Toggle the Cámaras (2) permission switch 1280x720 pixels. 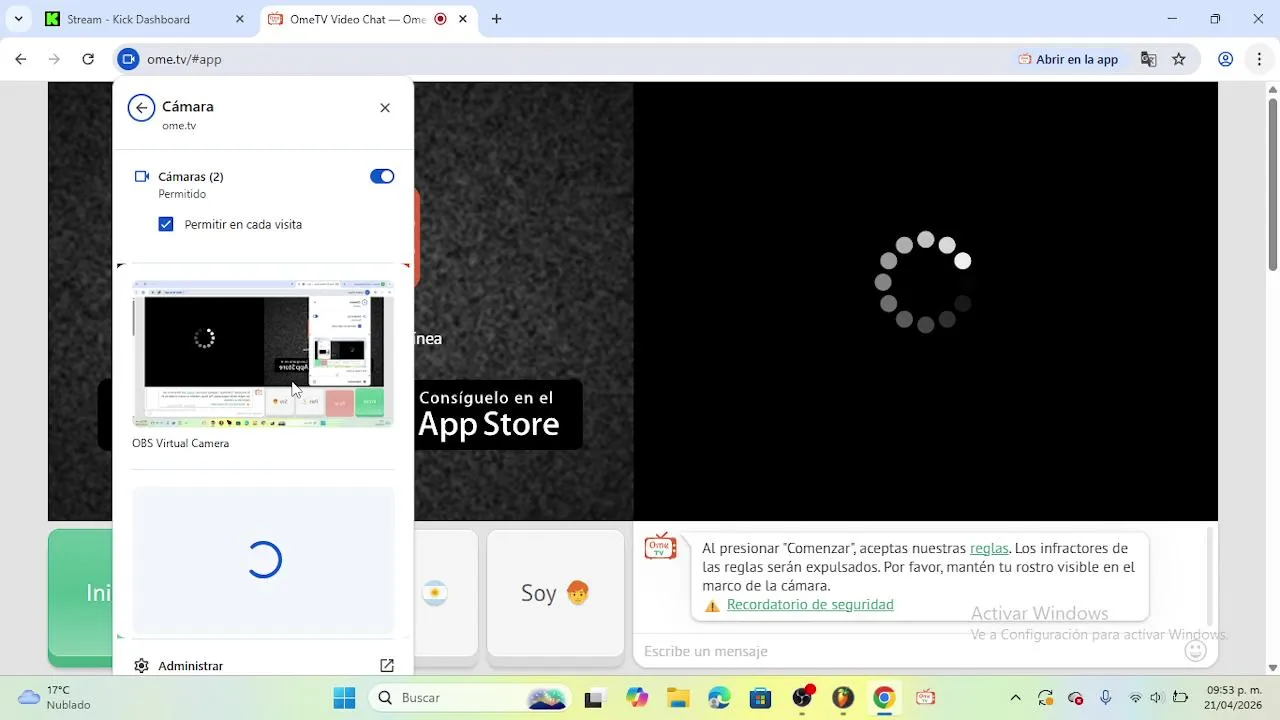pyautogui.click(x=382, y=177)
